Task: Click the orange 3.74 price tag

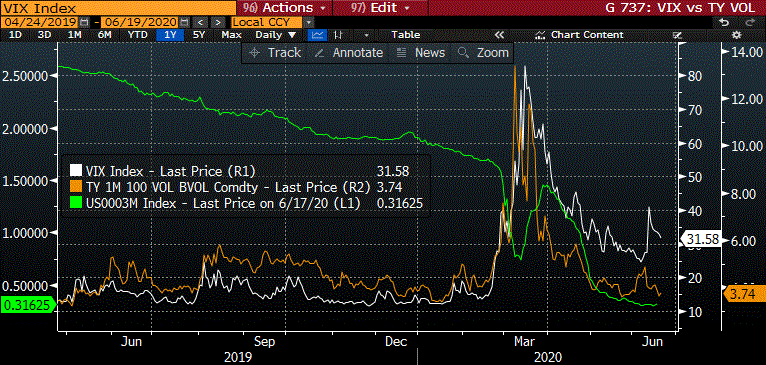Action: (745, 294)
